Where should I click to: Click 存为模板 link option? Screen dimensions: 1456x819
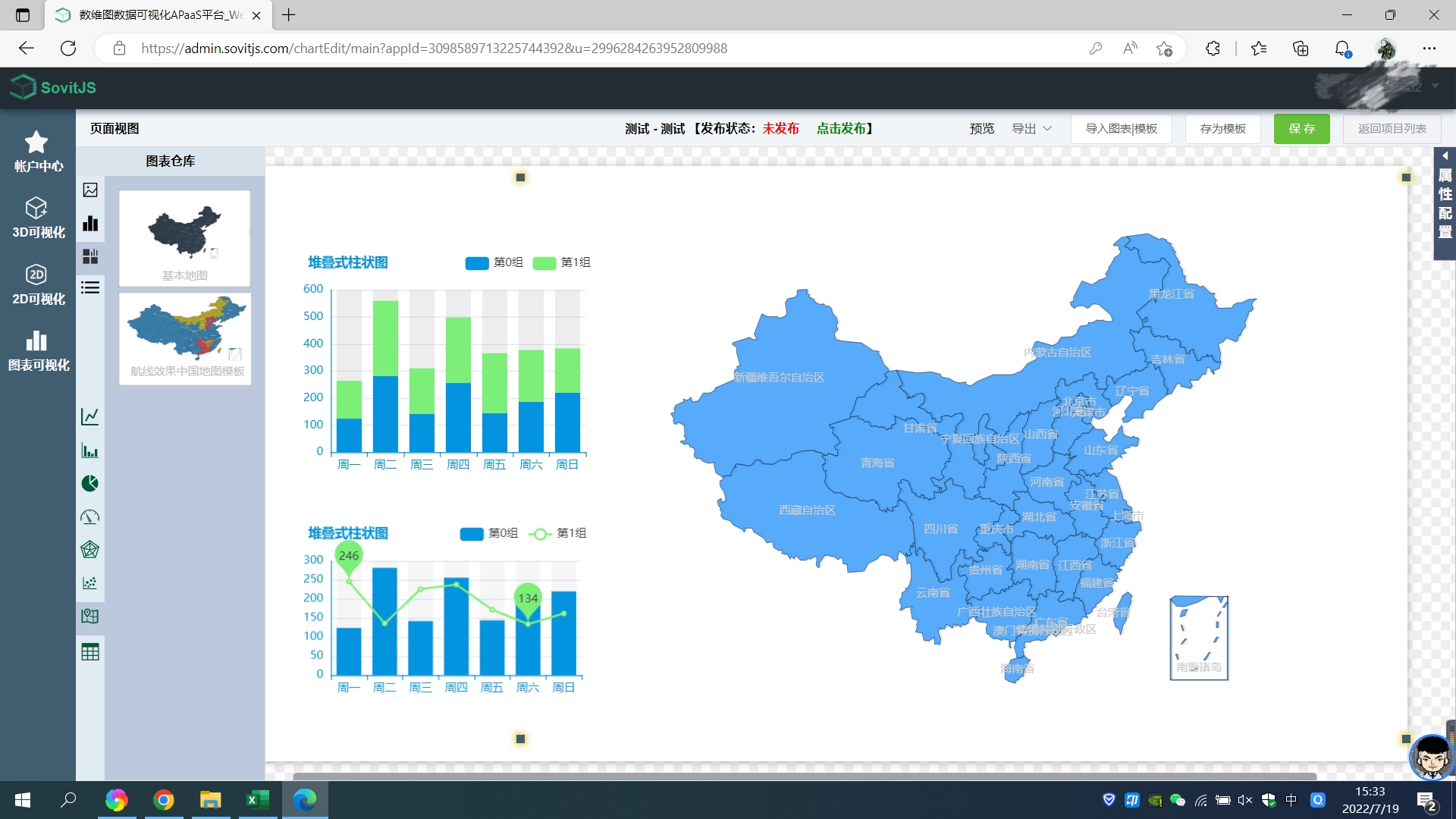[x=1222, y=128]
